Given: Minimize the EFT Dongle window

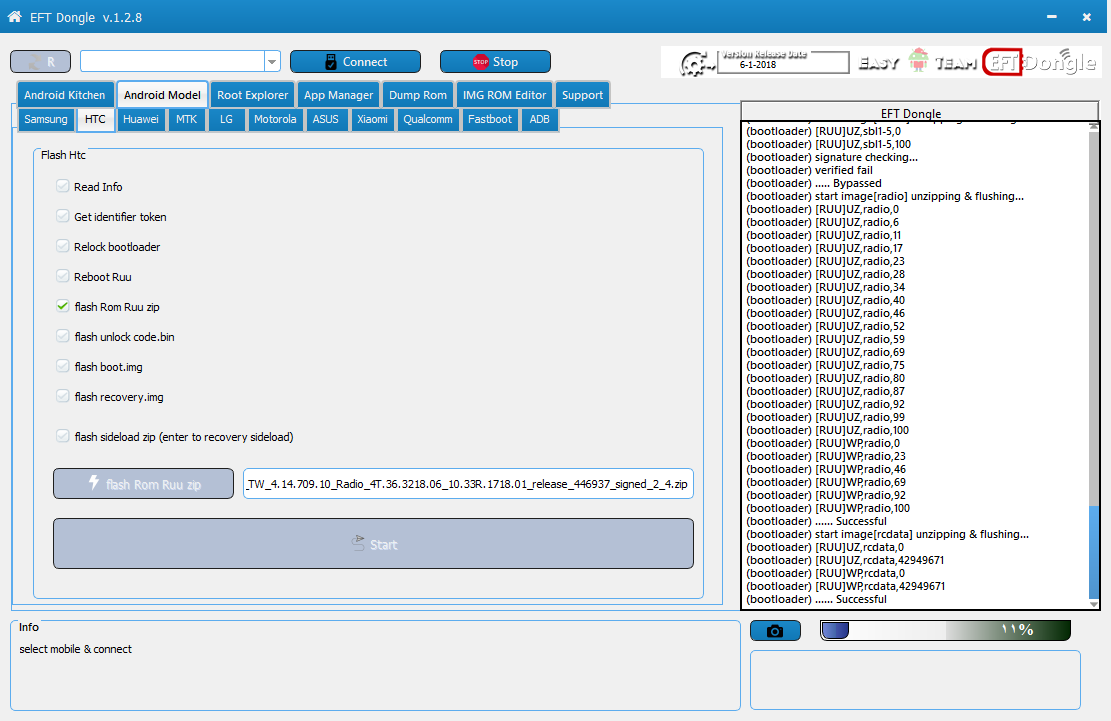Looking at the screenshot, I should pyautogui.click(x=1051, y=17).
